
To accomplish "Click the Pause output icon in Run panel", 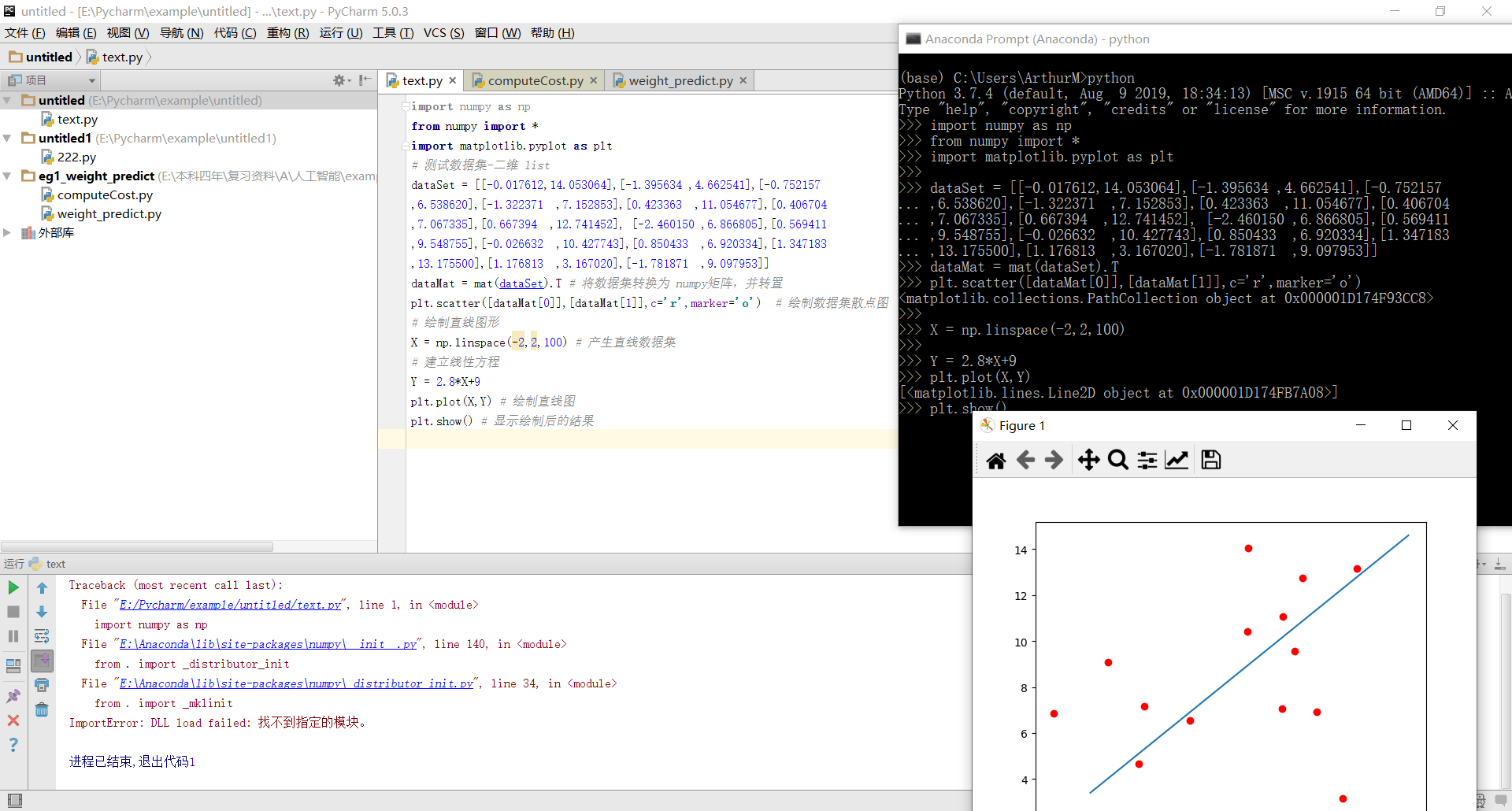I will pos(13,636).
